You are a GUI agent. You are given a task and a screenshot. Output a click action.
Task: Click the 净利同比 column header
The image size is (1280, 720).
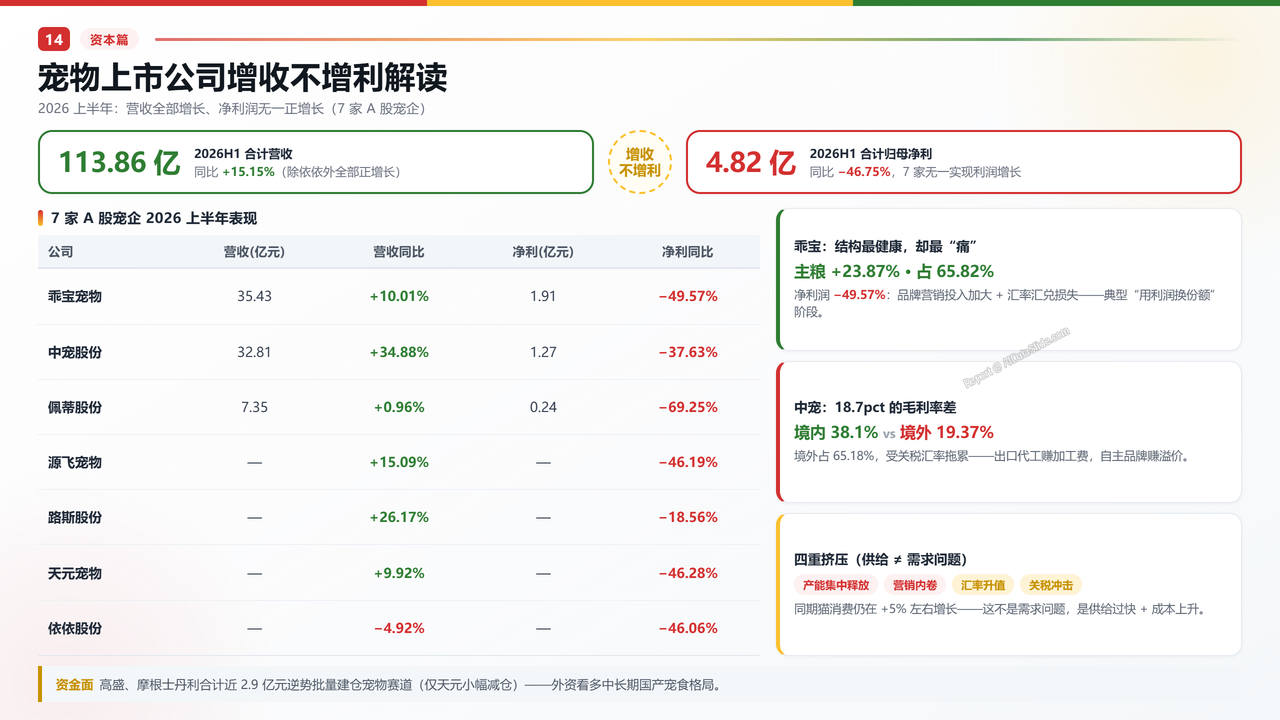click(688, 252)
